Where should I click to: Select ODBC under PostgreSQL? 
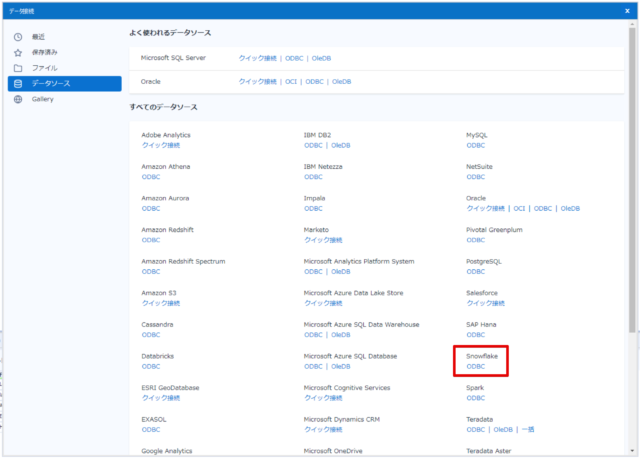tap(476, 271)
